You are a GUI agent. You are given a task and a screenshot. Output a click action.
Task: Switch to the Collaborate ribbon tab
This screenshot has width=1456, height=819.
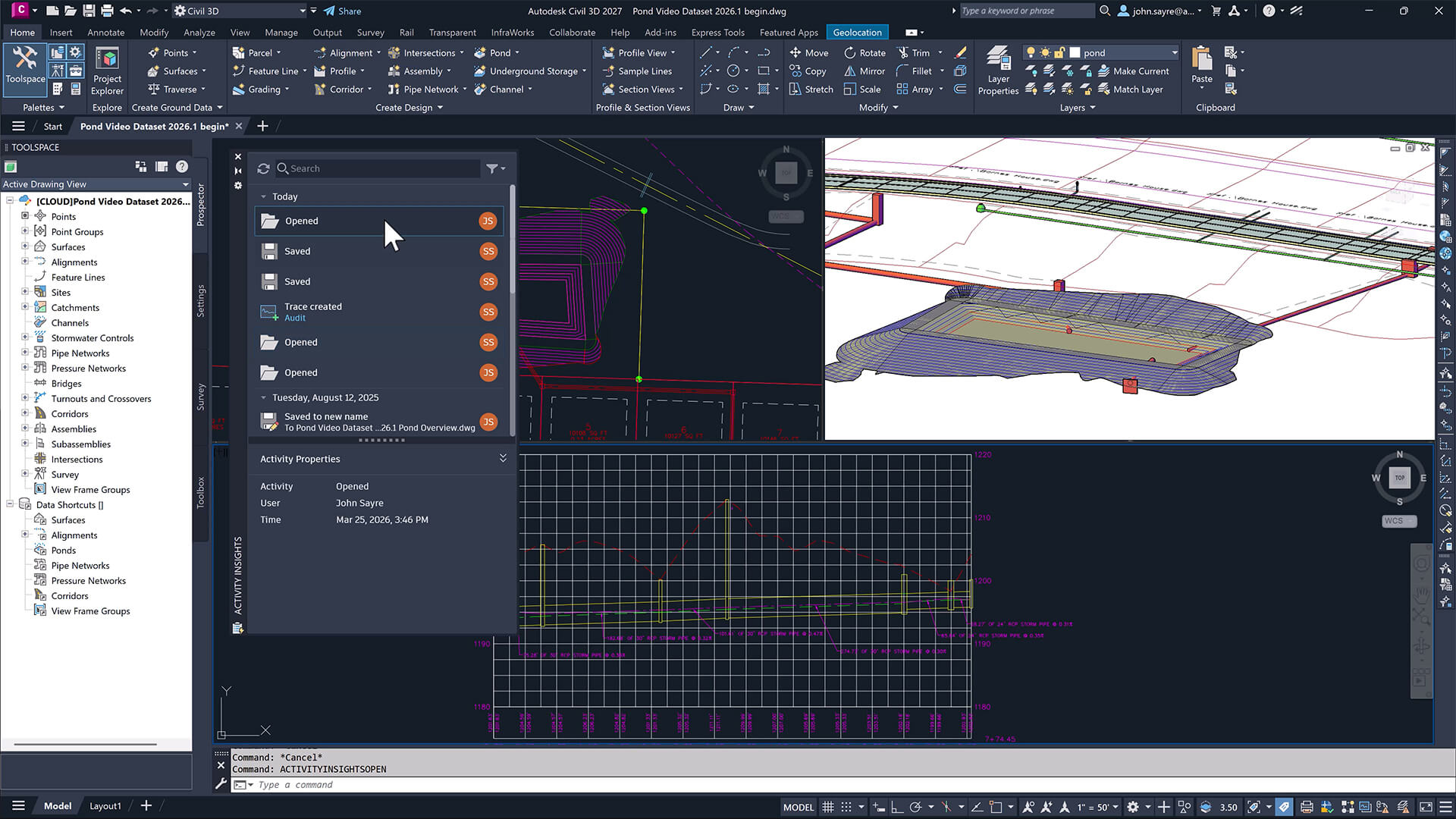[x=572, y=33]
